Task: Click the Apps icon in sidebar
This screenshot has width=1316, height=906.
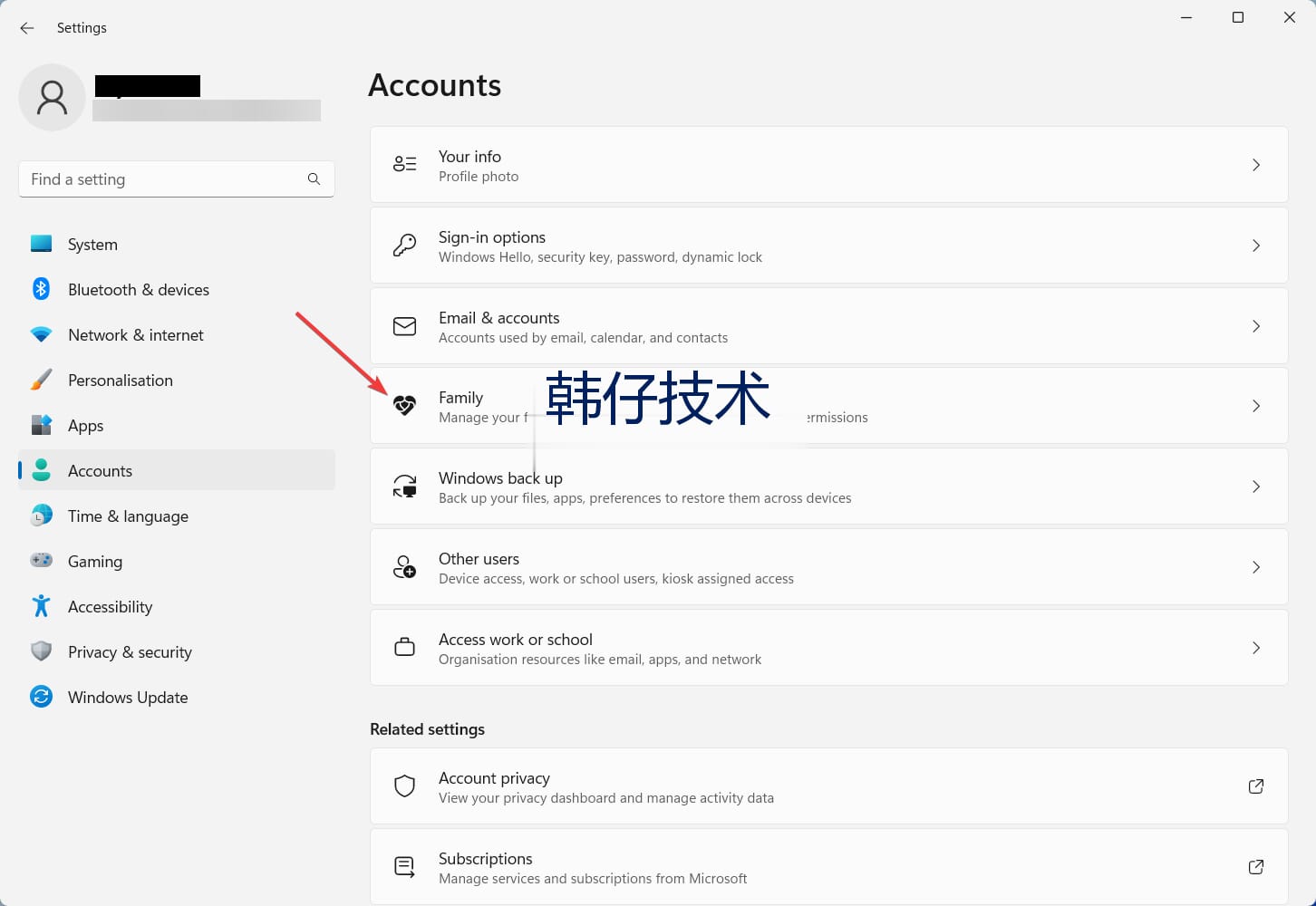Action: pyautogui.click(x=41, y=425)
